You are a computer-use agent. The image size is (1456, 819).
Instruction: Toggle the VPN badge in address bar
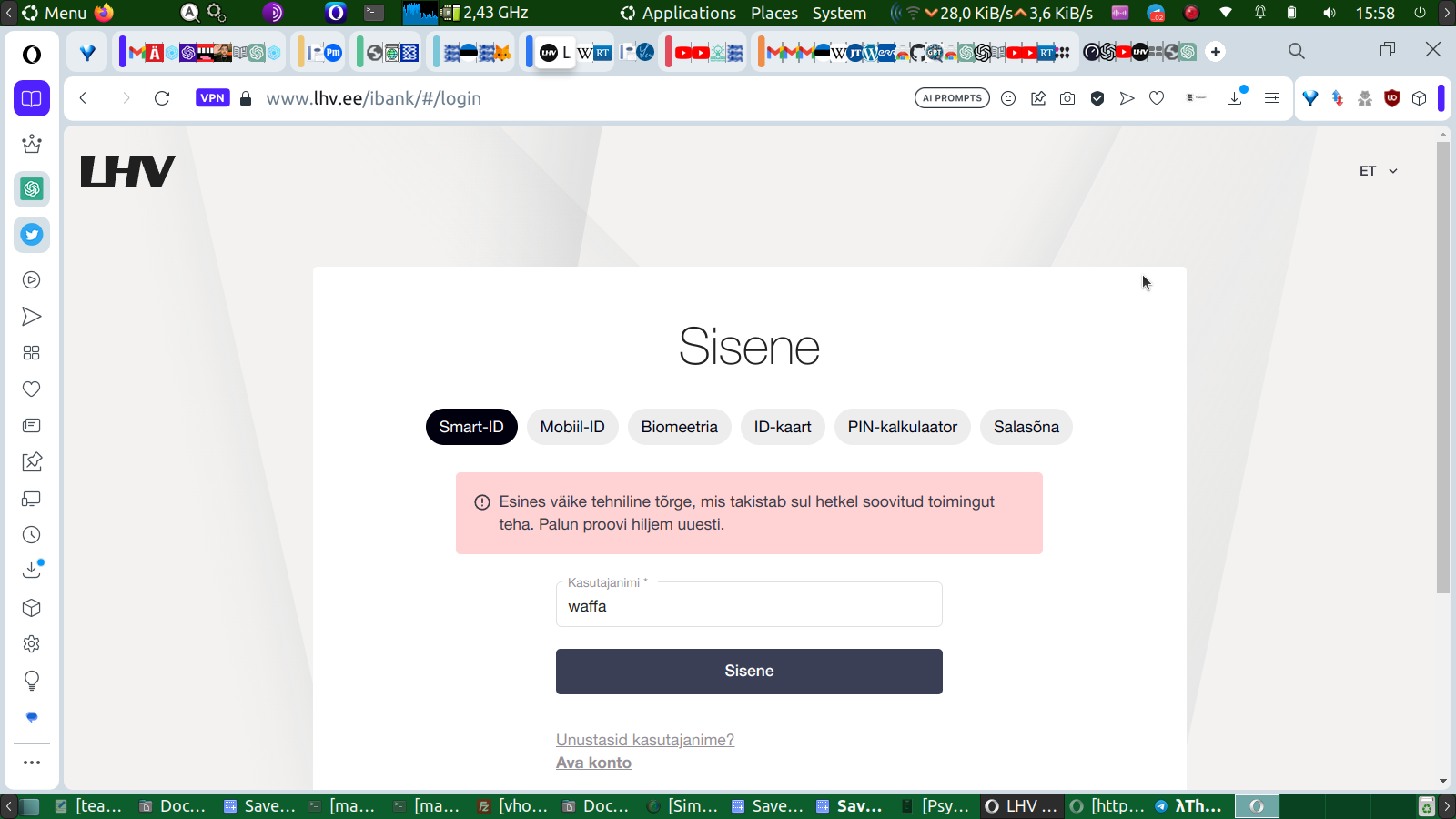pyautogui.click(x=212, y=98)
